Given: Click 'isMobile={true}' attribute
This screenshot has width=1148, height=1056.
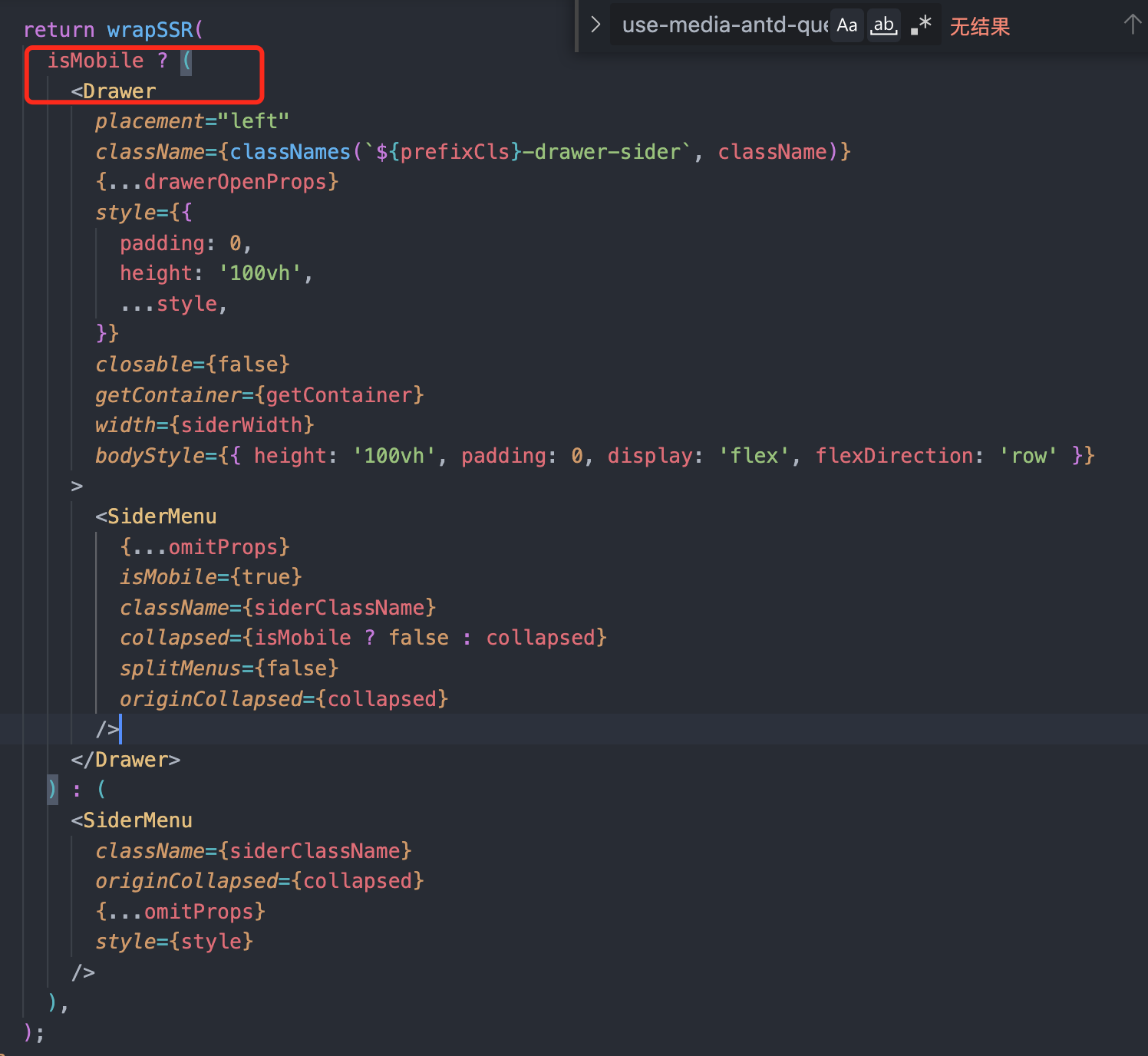Looking at the screenshot, I should 211,577.
